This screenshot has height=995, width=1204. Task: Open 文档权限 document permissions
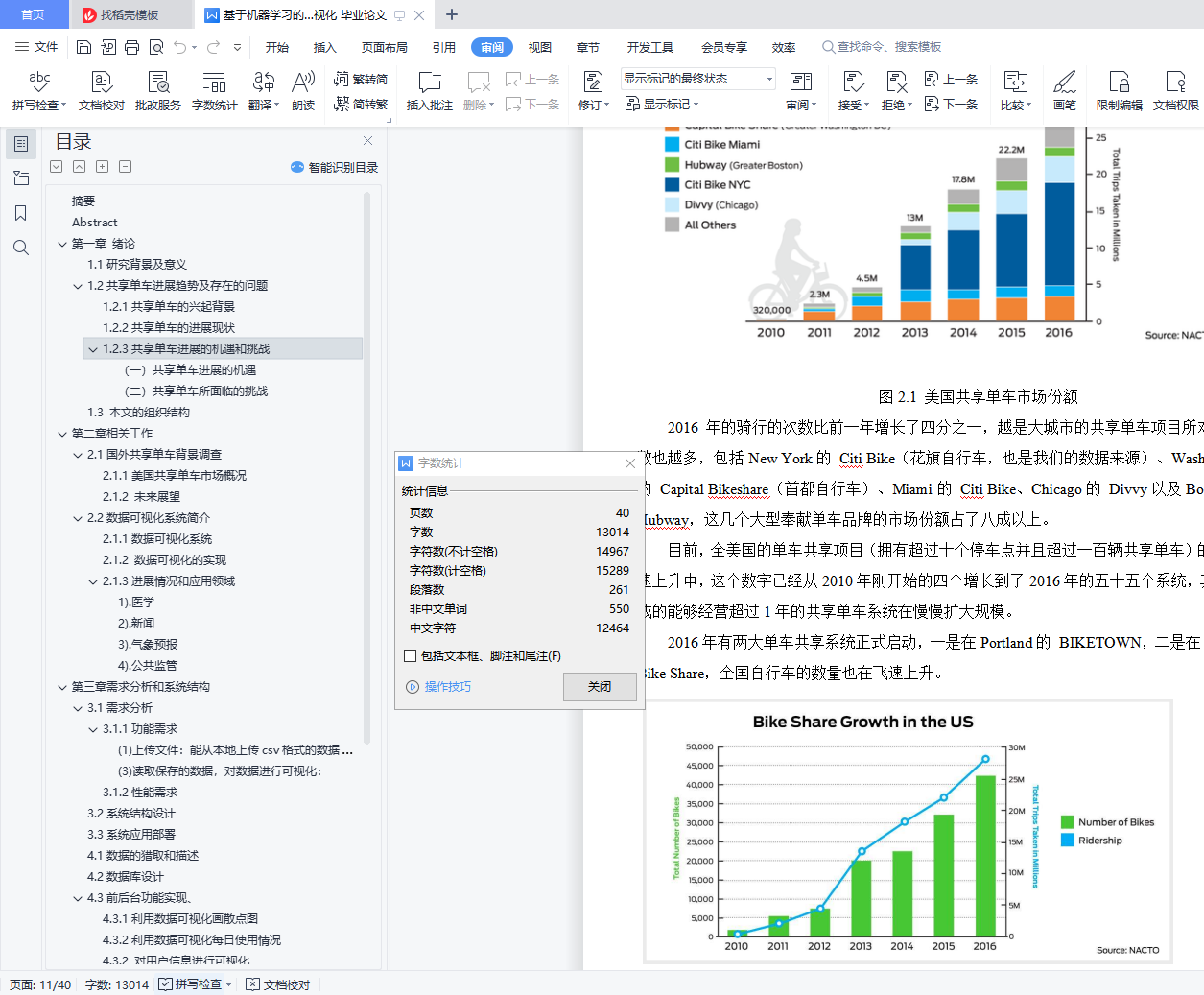[1176, 91]
